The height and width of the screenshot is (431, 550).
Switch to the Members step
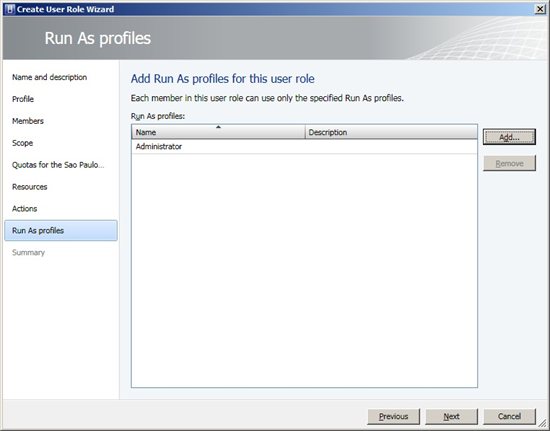click(x=28, y=121)
